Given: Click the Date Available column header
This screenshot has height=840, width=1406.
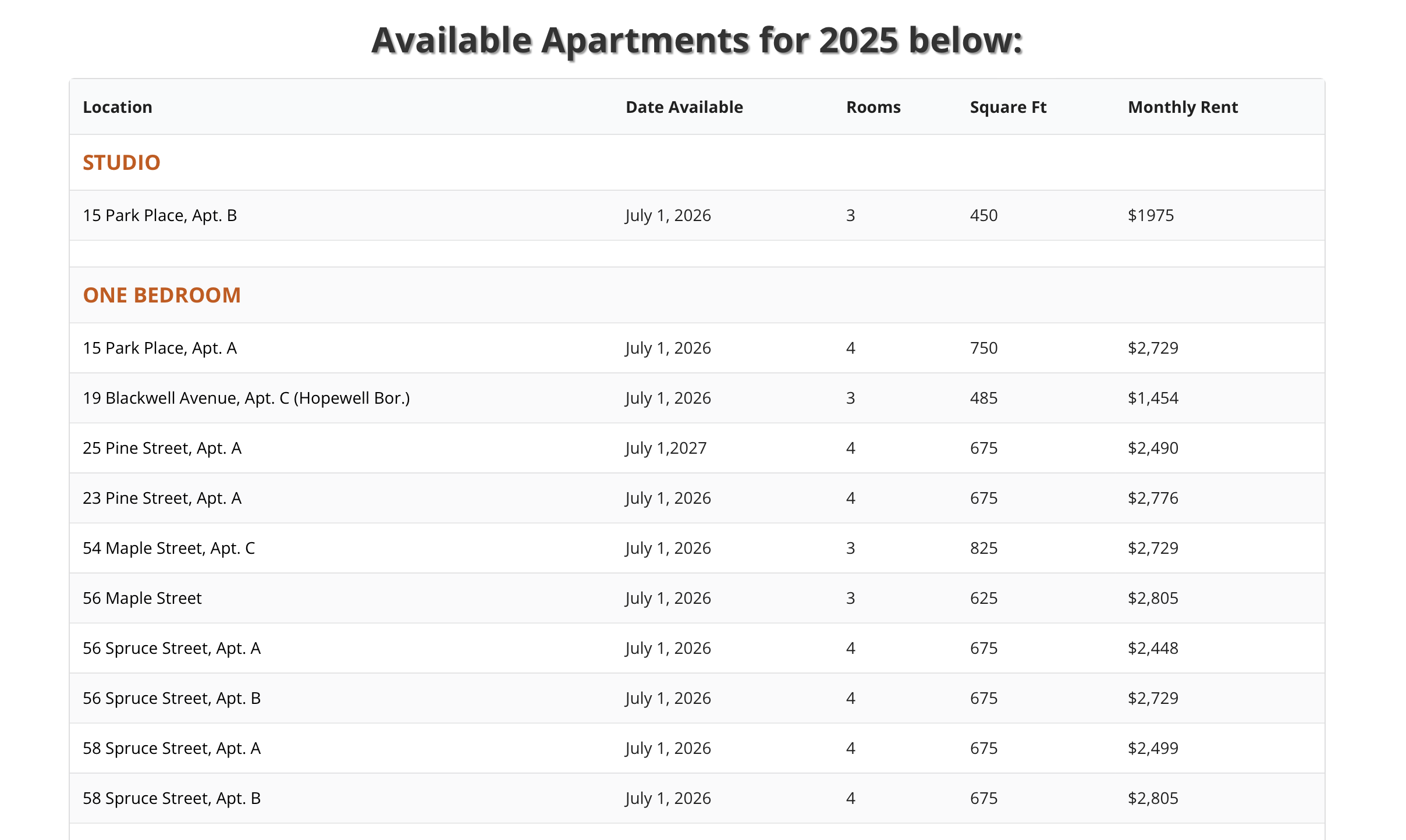Looking at the screenshot, I should coord(684,107).
